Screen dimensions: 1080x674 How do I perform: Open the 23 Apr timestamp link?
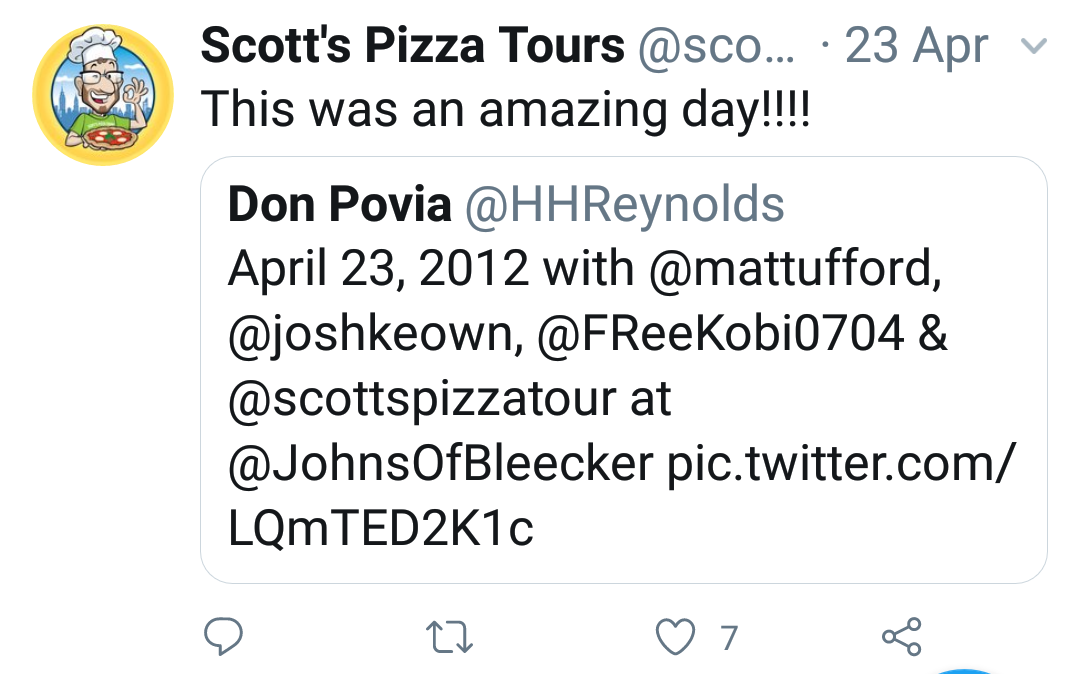tap(917, 46)
